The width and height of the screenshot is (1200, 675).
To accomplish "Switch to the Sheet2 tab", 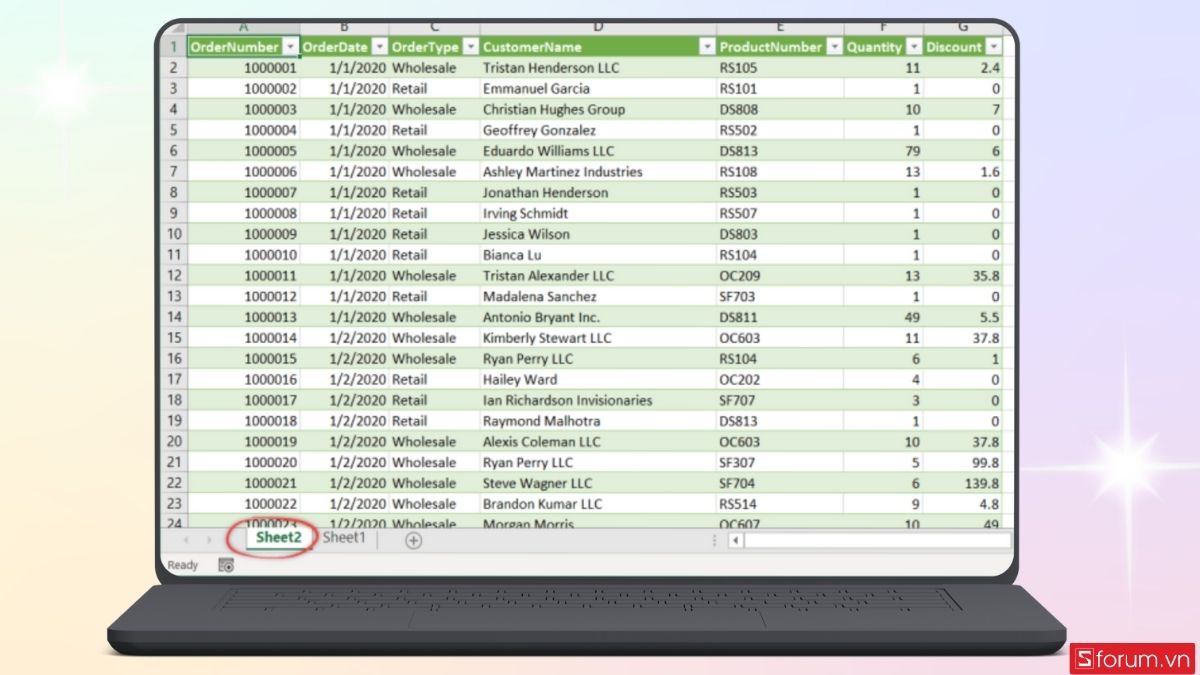I will click(279, 538).
